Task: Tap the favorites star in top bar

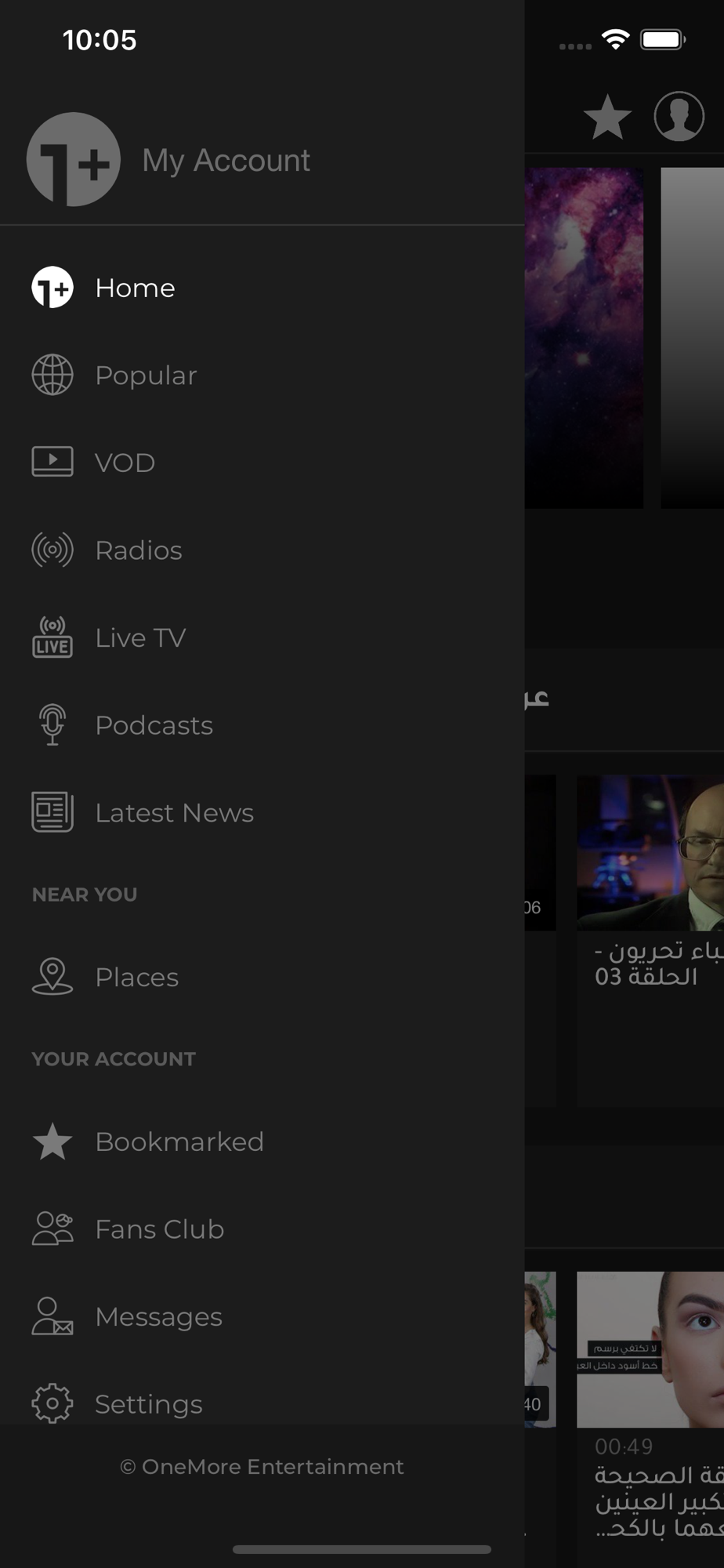Action: click(x=607, y=116)
